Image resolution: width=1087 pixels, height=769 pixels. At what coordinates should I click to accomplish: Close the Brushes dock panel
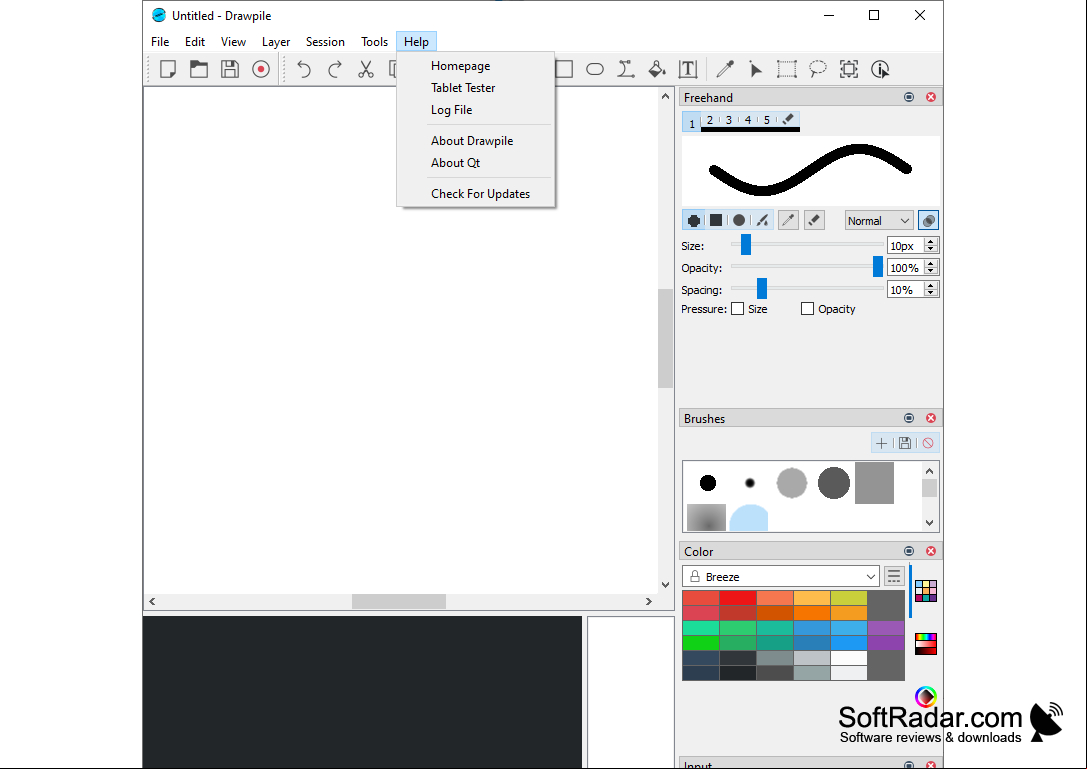point(931,418)
